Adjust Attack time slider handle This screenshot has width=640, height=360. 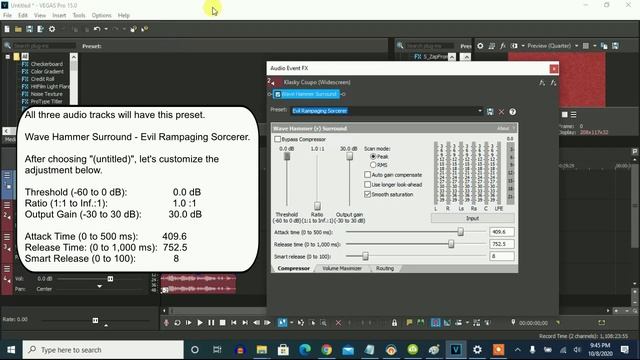(x=460, y=231)
